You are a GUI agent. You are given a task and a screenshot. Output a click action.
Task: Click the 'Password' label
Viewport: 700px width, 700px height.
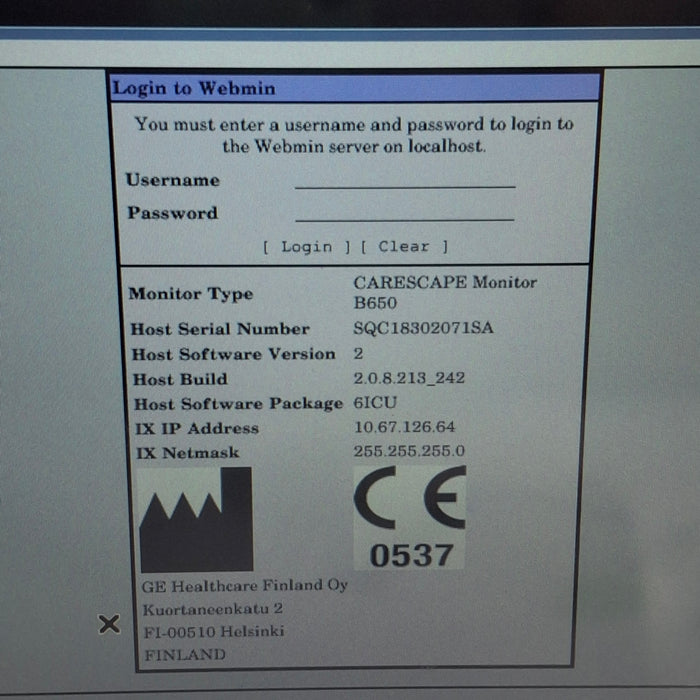(172, 212)
